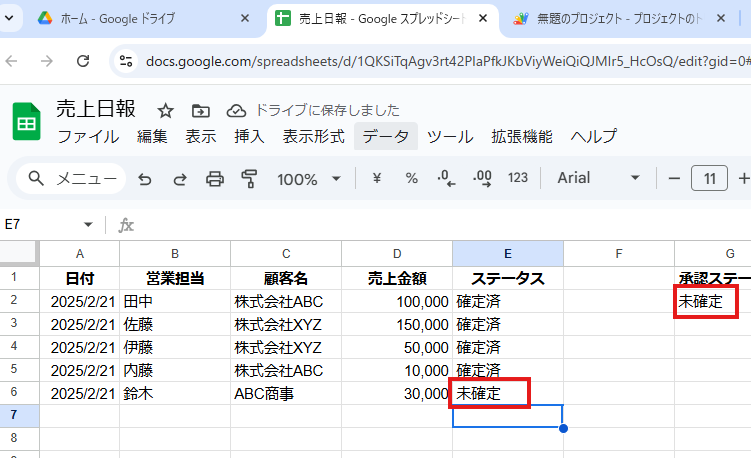Open the ヘルプ menu
The image size is (751, 458).
[593, 137]
